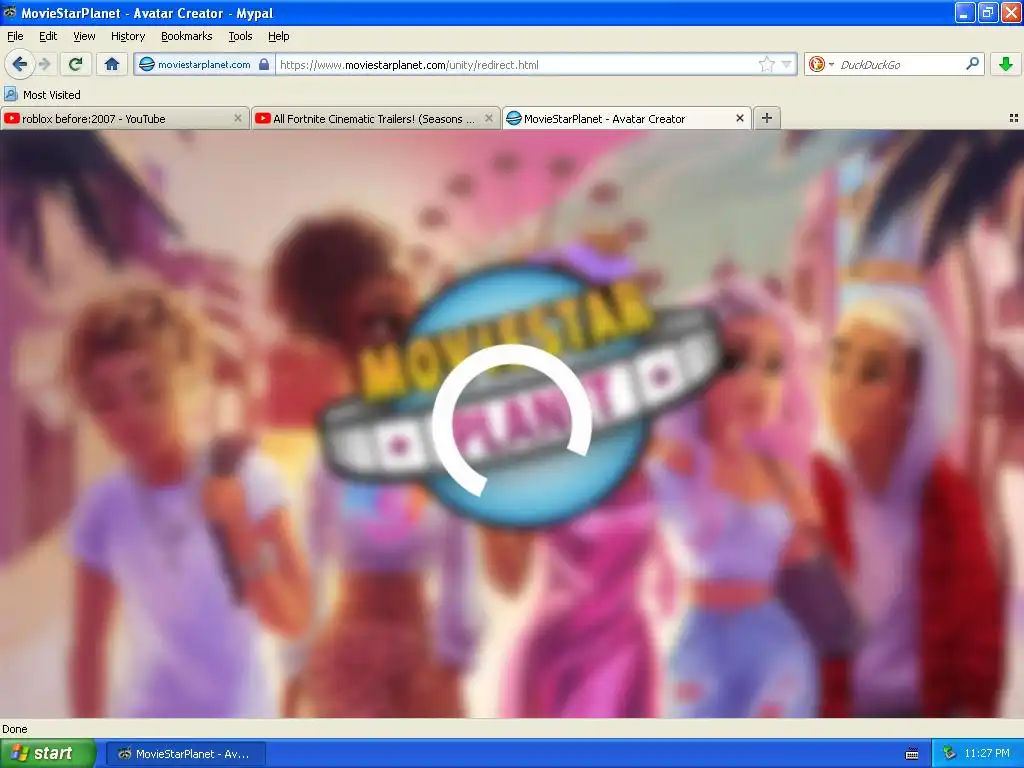This screenshot has height=768, width=1024.
Task: Switch to the All Fortnite Cinematic Trailers tab
Action: [x=376, y=118]
